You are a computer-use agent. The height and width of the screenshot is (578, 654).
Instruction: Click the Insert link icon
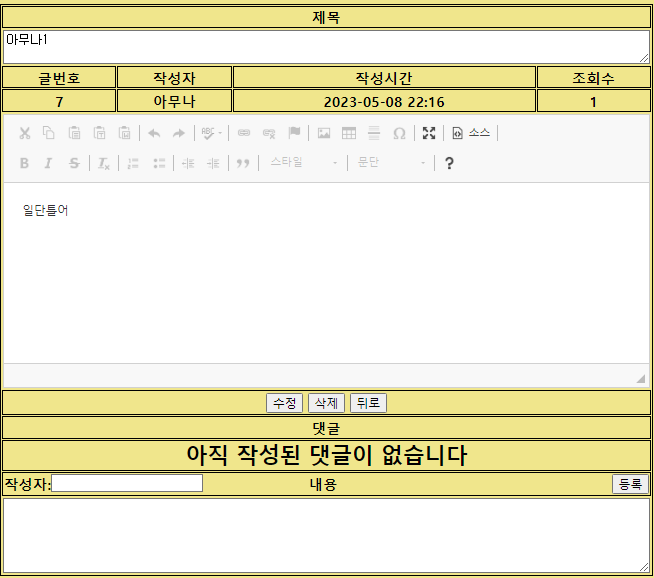point(244,133)
